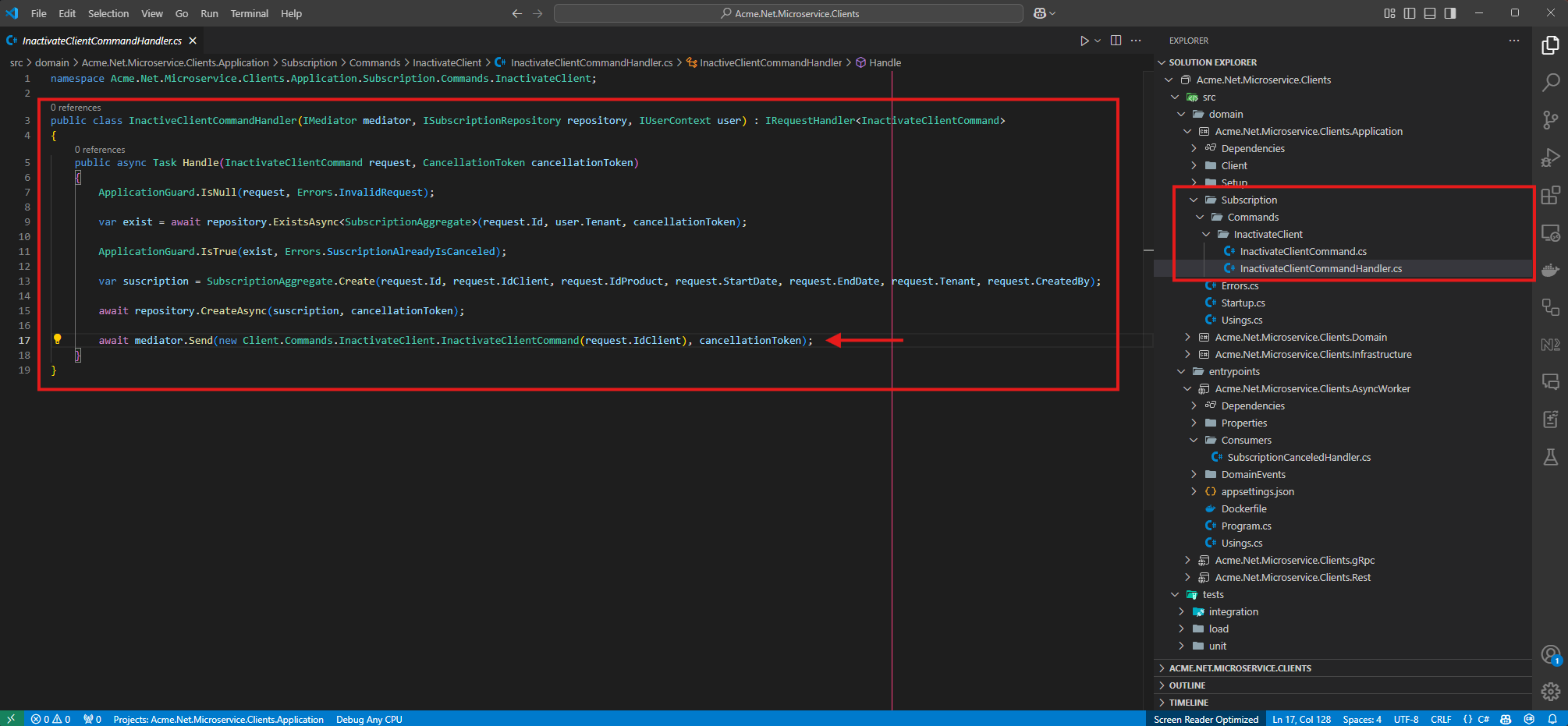Open the Edit menu
Screen dimensions: 1568x726
coord(67,13)
